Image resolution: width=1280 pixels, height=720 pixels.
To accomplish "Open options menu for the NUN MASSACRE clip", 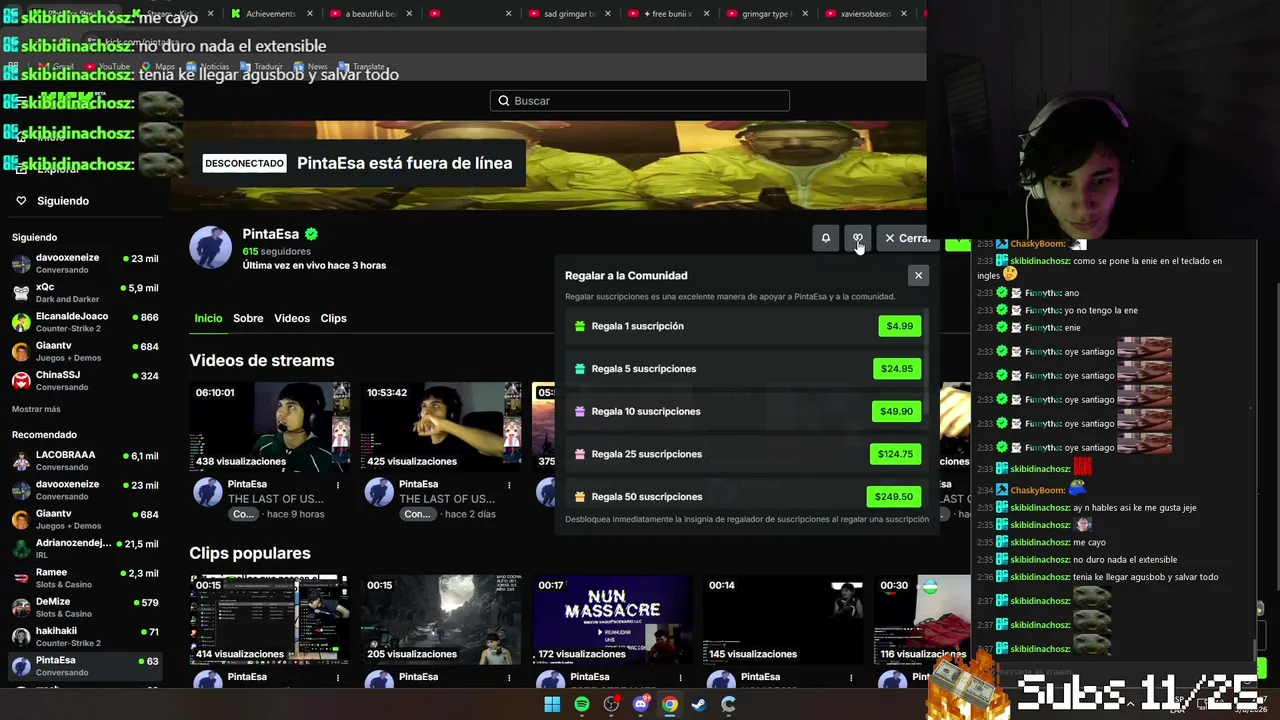I will (x=680, y=678).
